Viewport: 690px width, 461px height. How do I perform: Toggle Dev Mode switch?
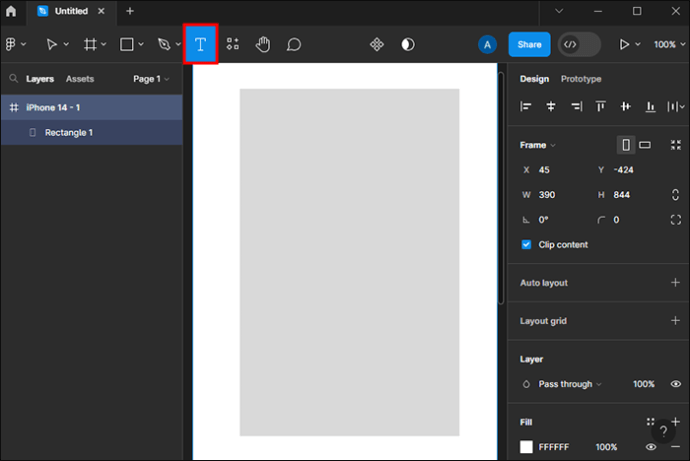579,45
